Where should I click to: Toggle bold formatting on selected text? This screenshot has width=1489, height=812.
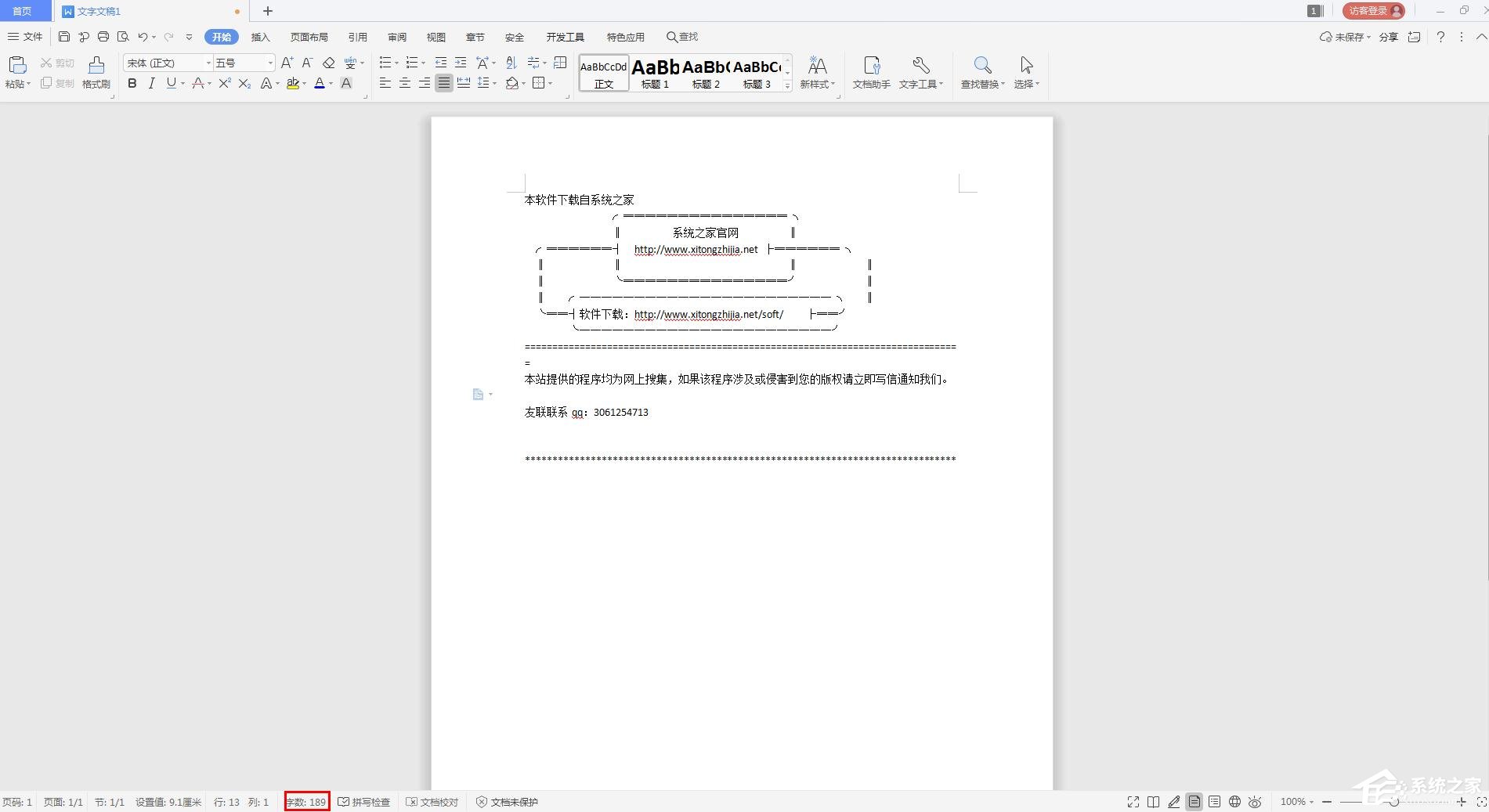pos(132,84)
